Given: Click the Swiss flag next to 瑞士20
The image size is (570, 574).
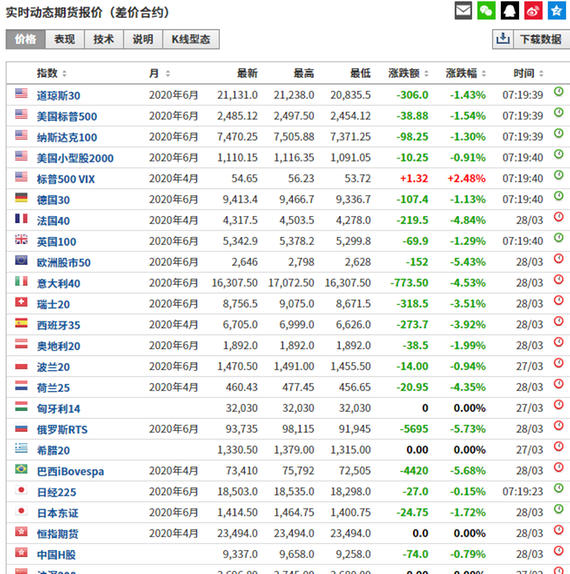Looking at the screenshot, I should [21, 302].
